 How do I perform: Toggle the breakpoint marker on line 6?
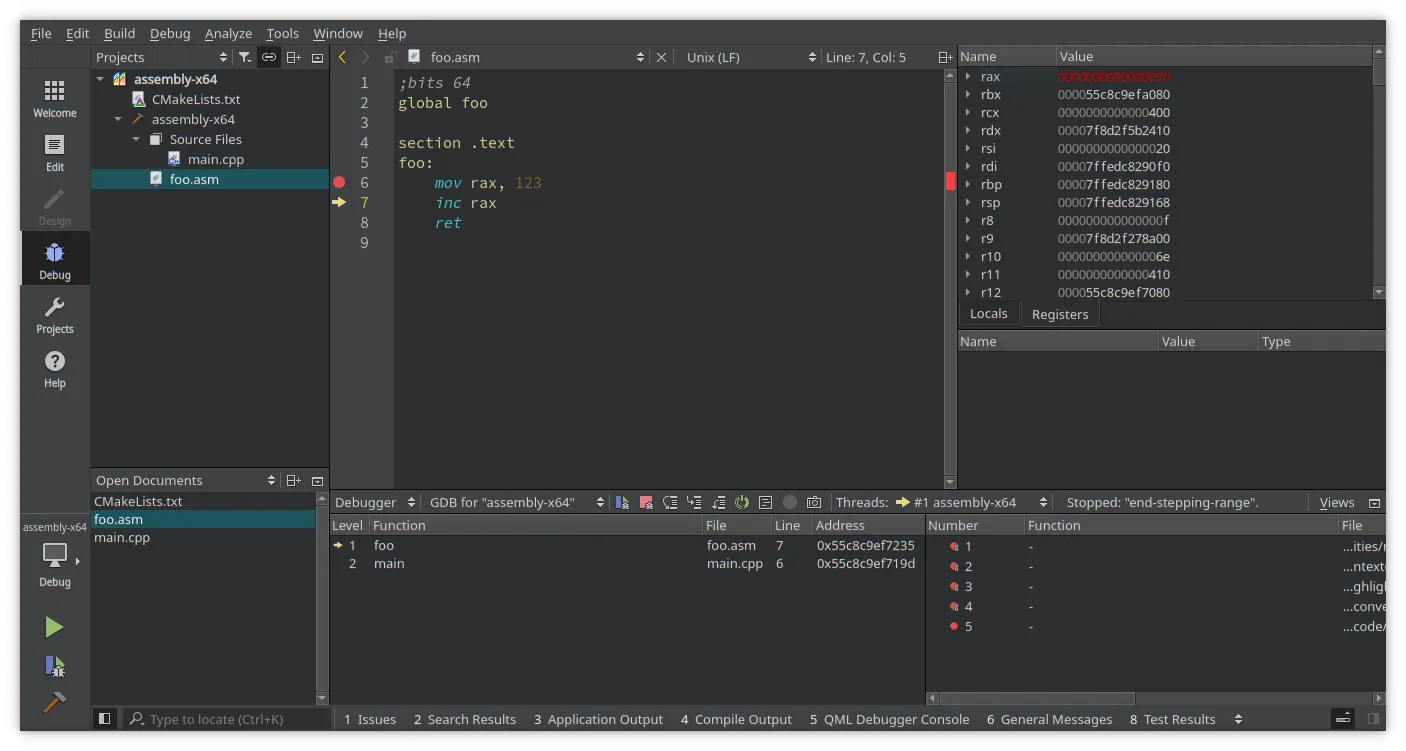click(x=339, y=183)
